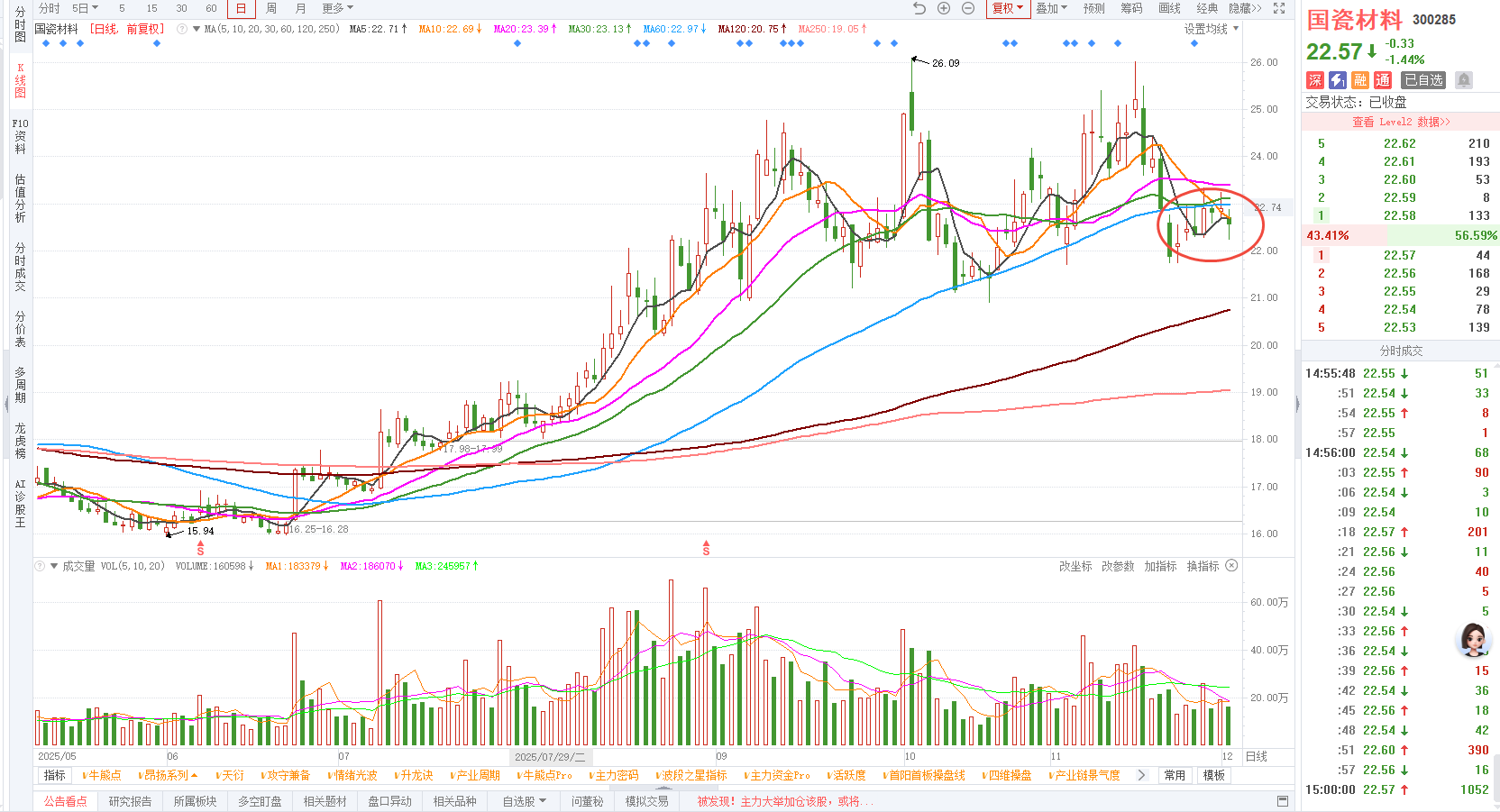Close the volume indicator panel
The height and width of the screenshot is (812, 1500).
[1231, 566]
